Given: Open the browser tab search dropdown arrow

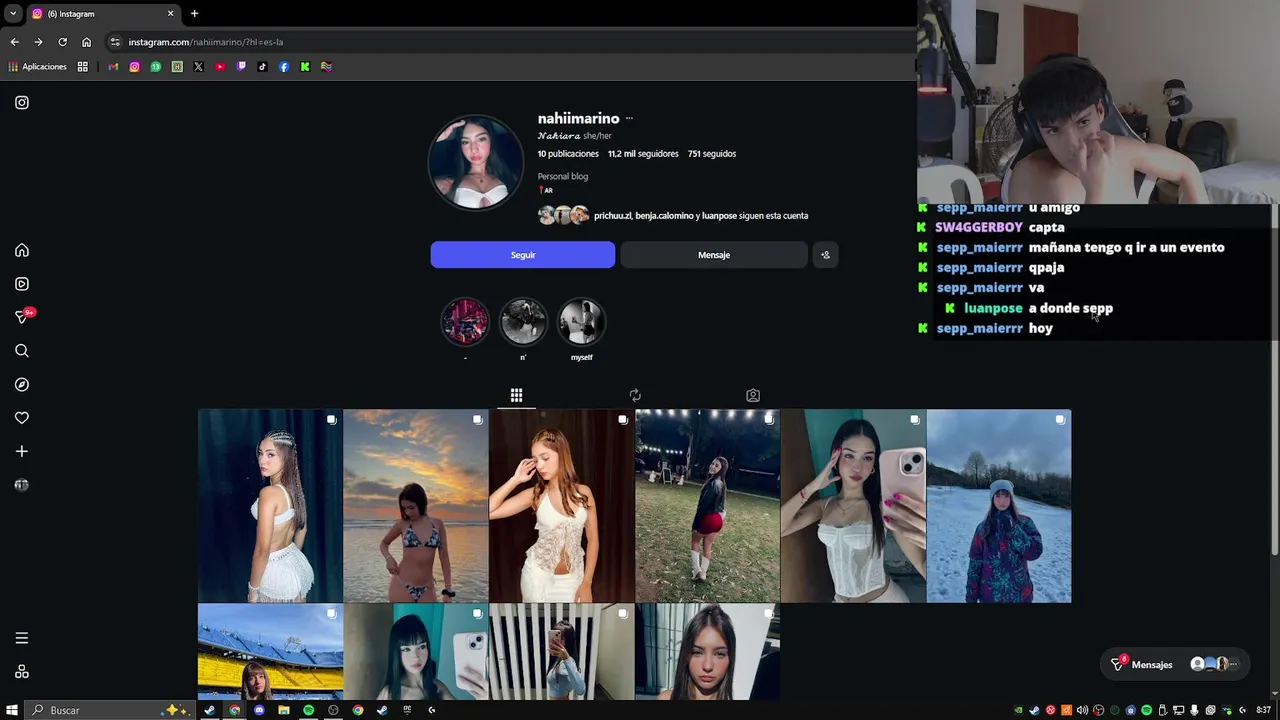Looking at the screenshot, I should [13, 14].
